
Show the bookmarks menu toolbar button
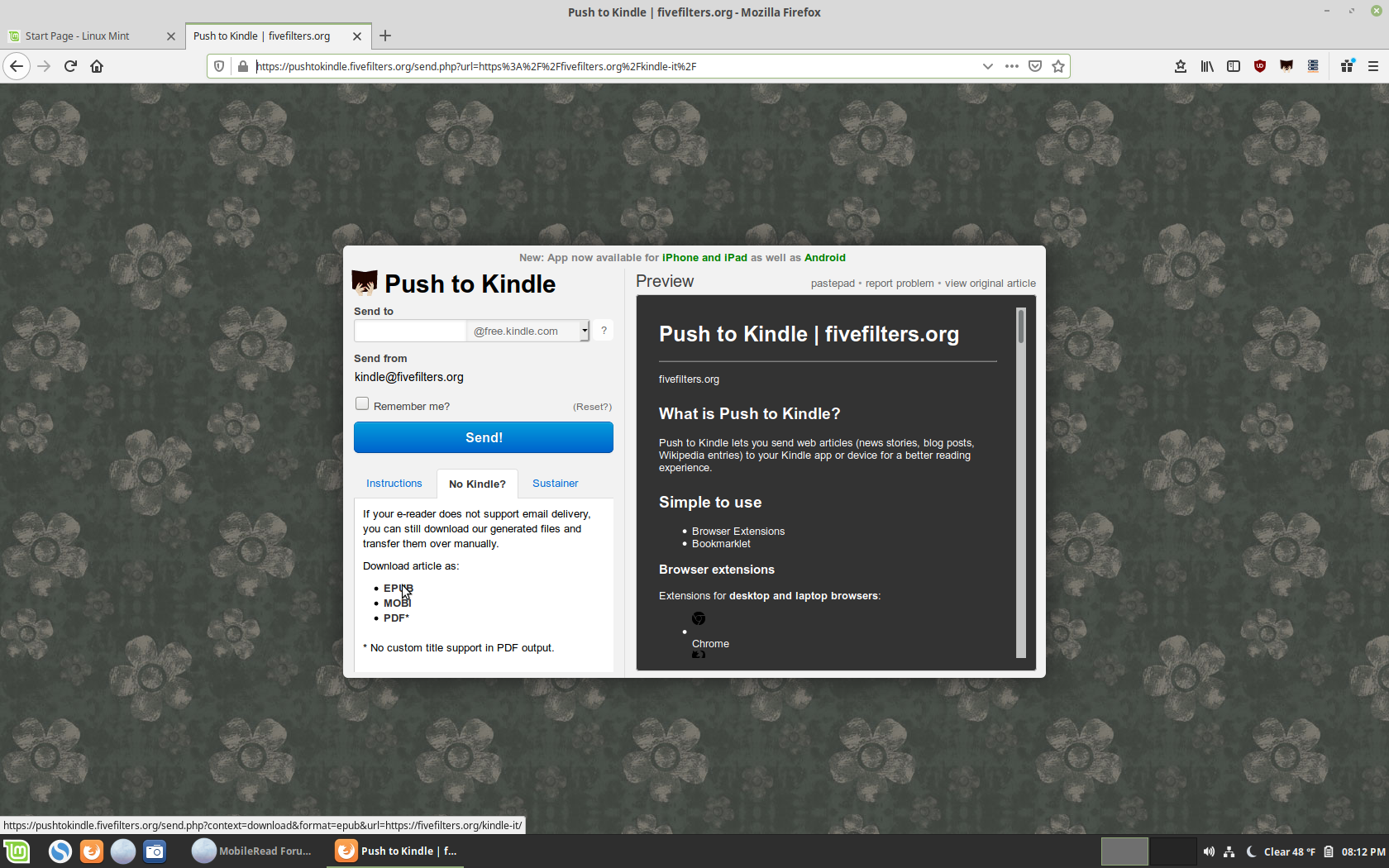point(1181,66)
